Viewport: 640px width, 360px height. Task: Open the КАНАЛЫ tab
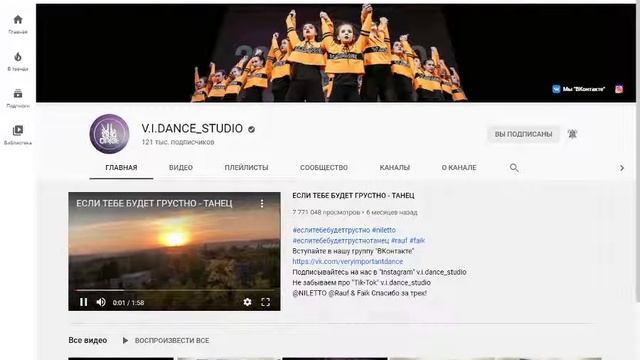(395, 168)
